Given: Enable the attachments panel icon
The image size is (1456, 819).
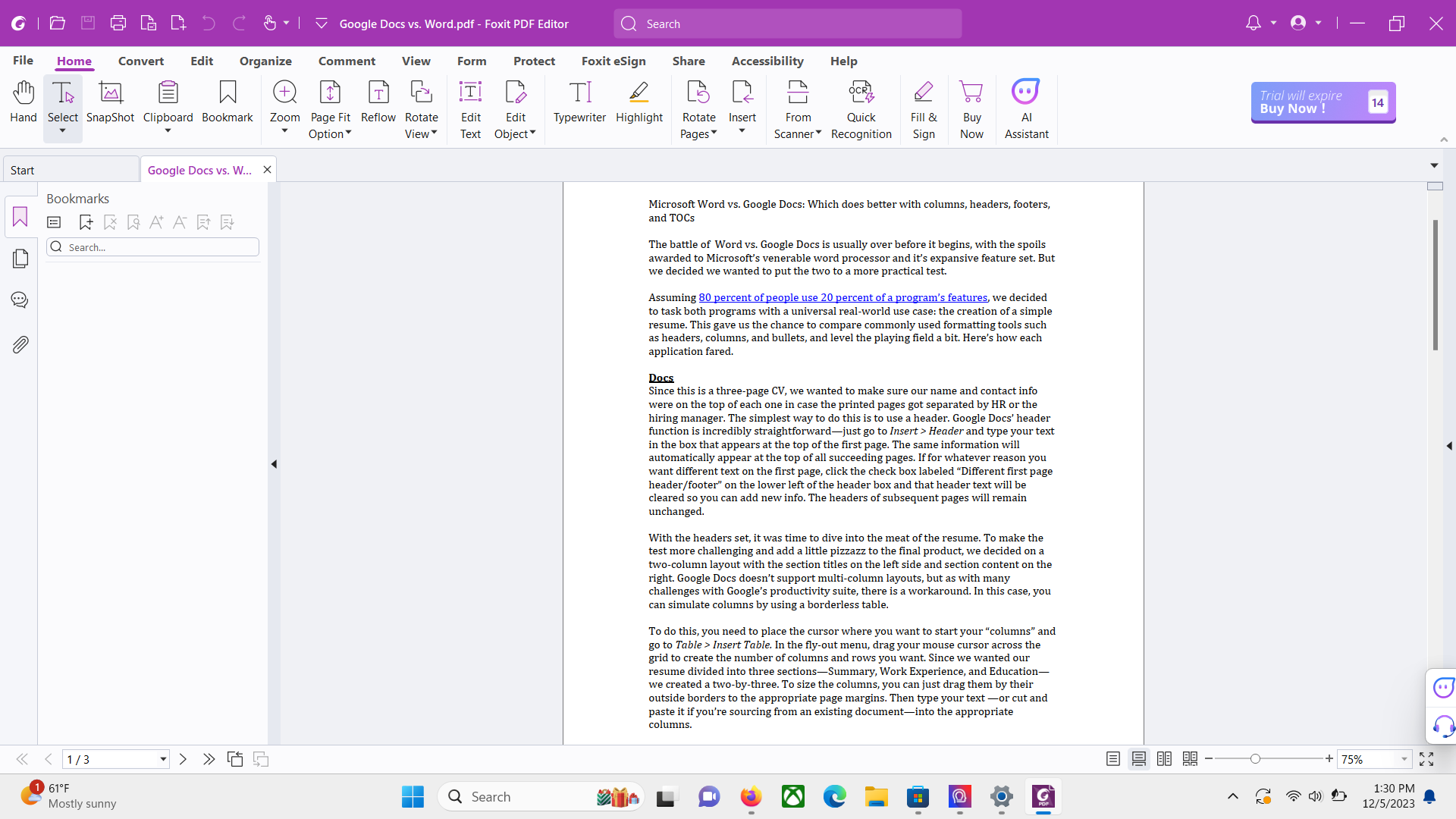Looking at the screenshot, I should 20,344.
